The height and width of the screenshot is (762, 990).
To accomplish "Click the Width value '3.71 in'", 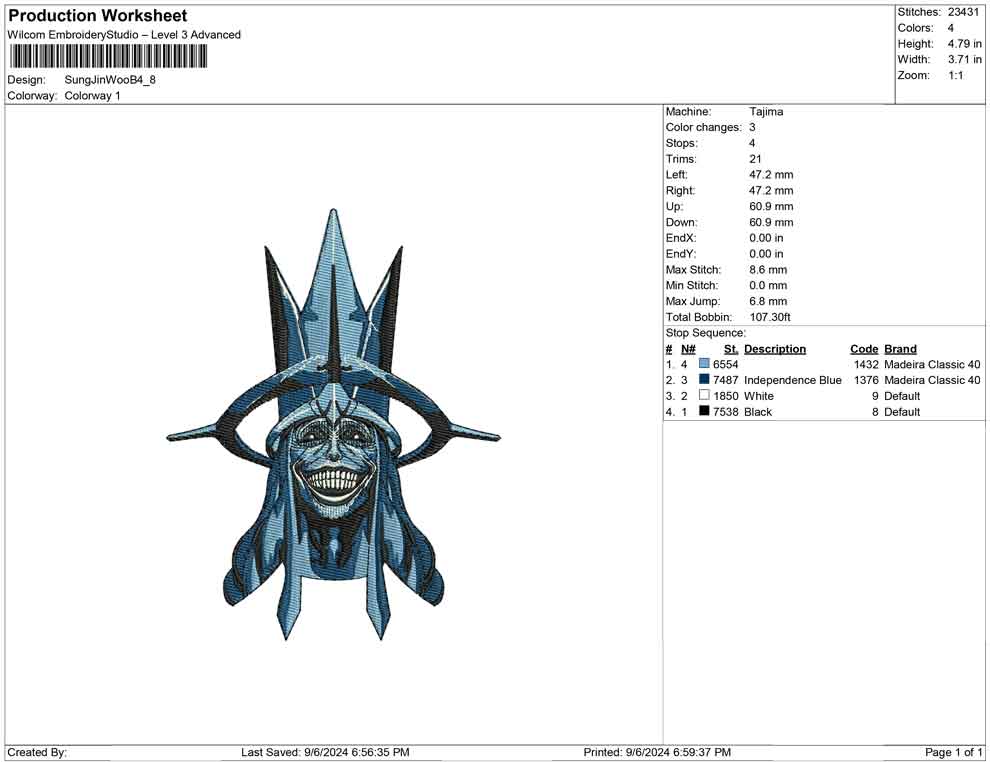I will (x=965, y=59).
